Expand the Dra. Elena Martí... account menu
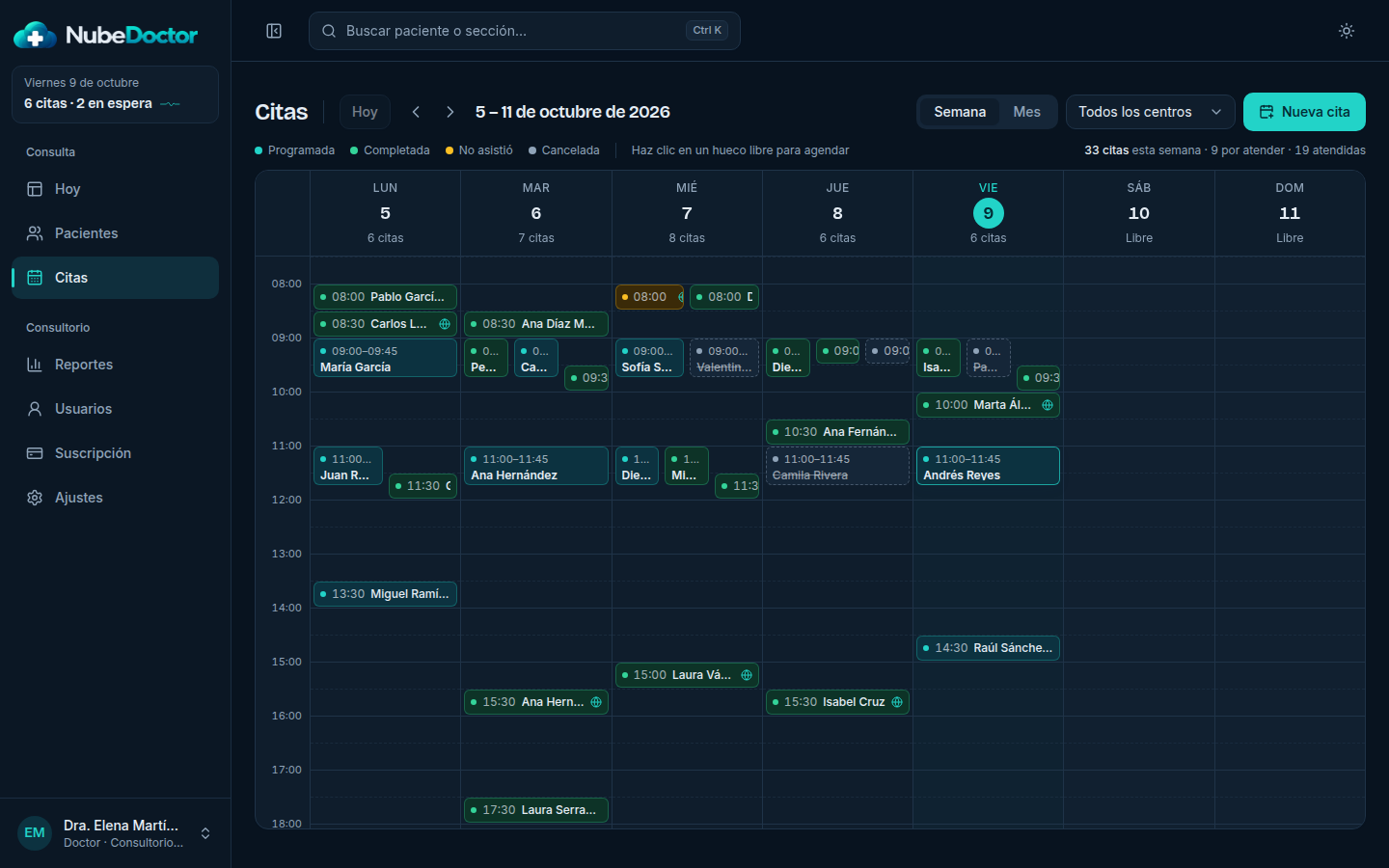This screenshot has width=1389, height=868. click(x=116, y=833)
